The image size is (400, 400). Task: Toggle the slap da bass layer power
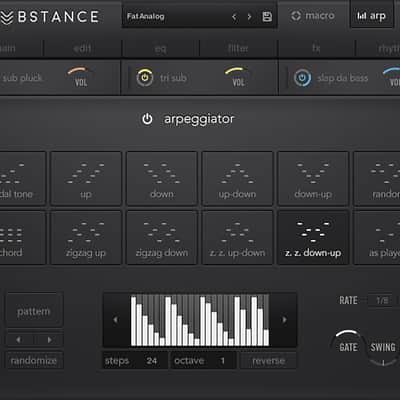point(302,78)
